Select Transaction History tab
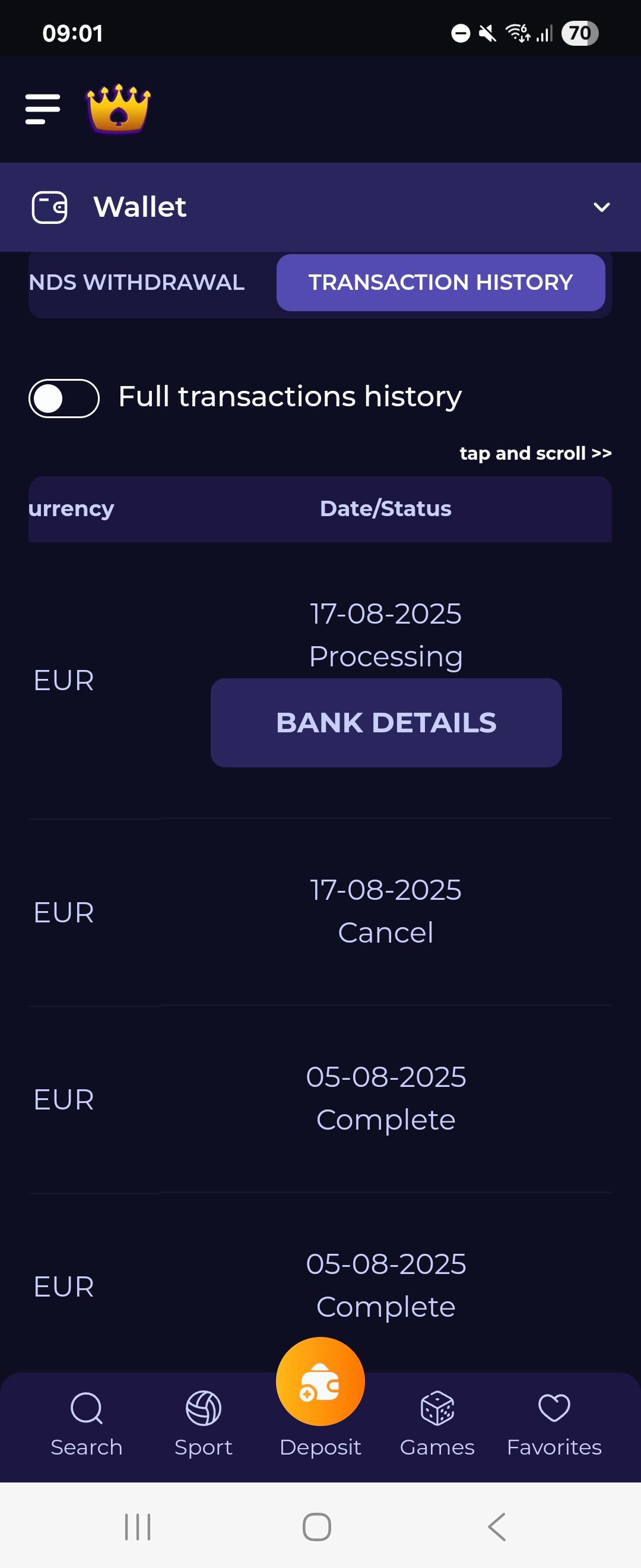 [x=441, y=283]
